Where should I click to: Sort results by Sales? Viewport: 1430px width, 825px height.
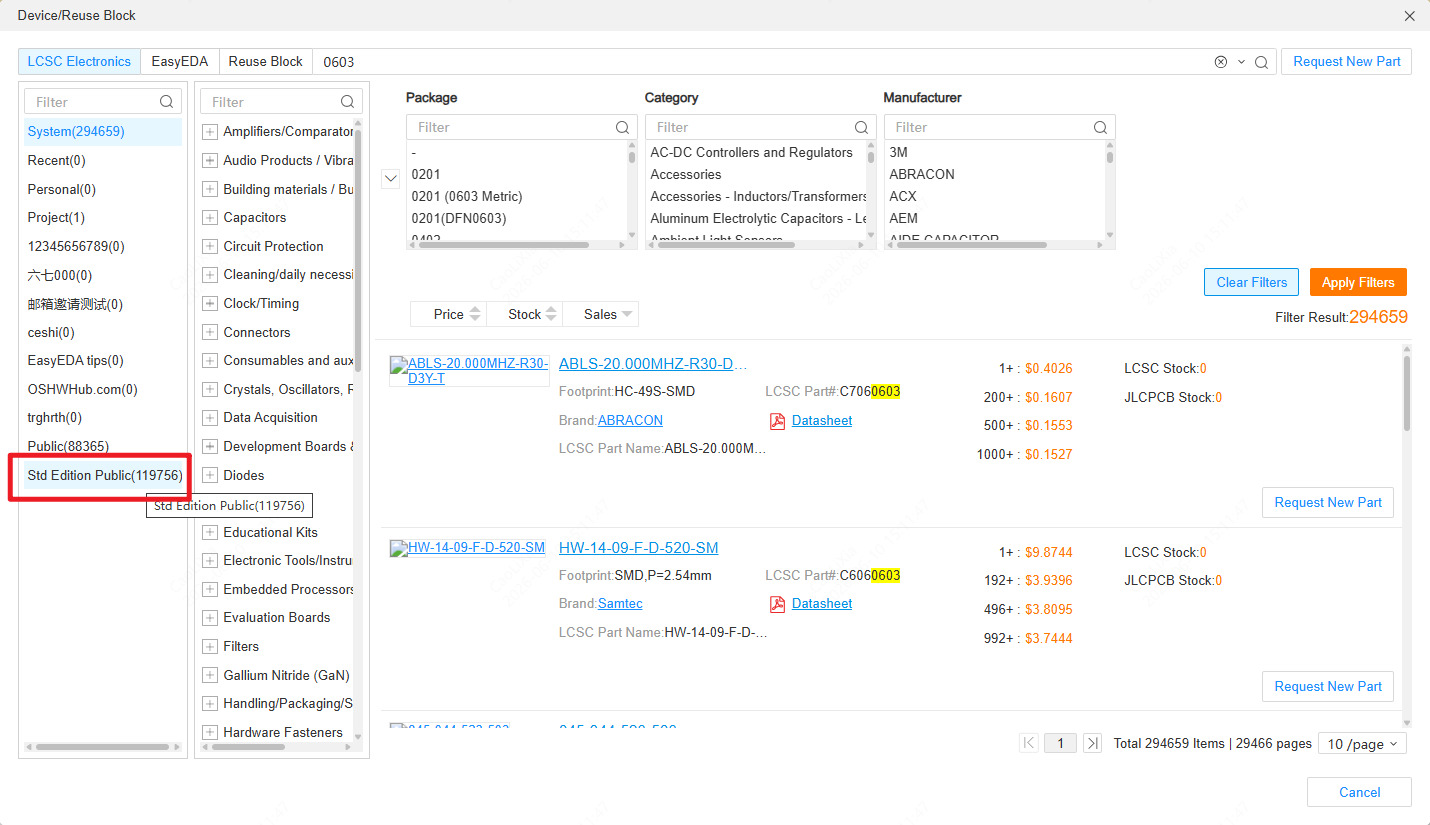[601, 314]
